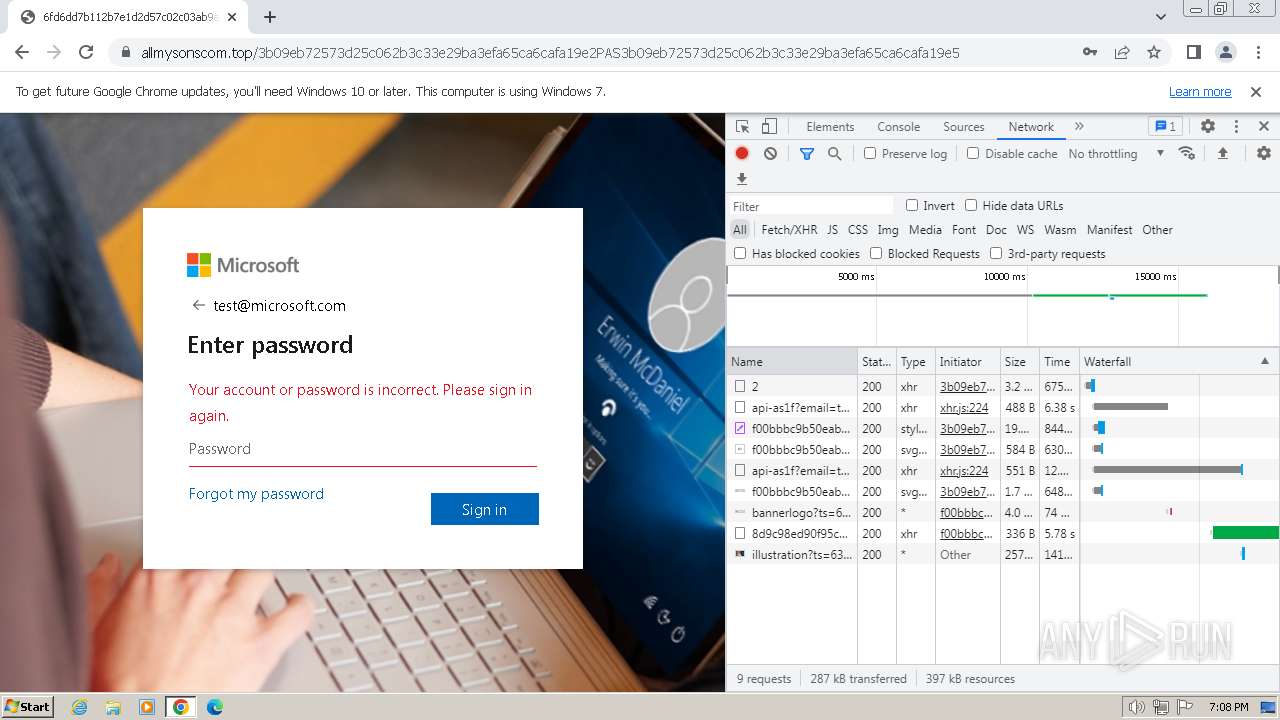Reload the page
The height and width of the screenshot is (720, 1280).
click(x=86, y=52)
